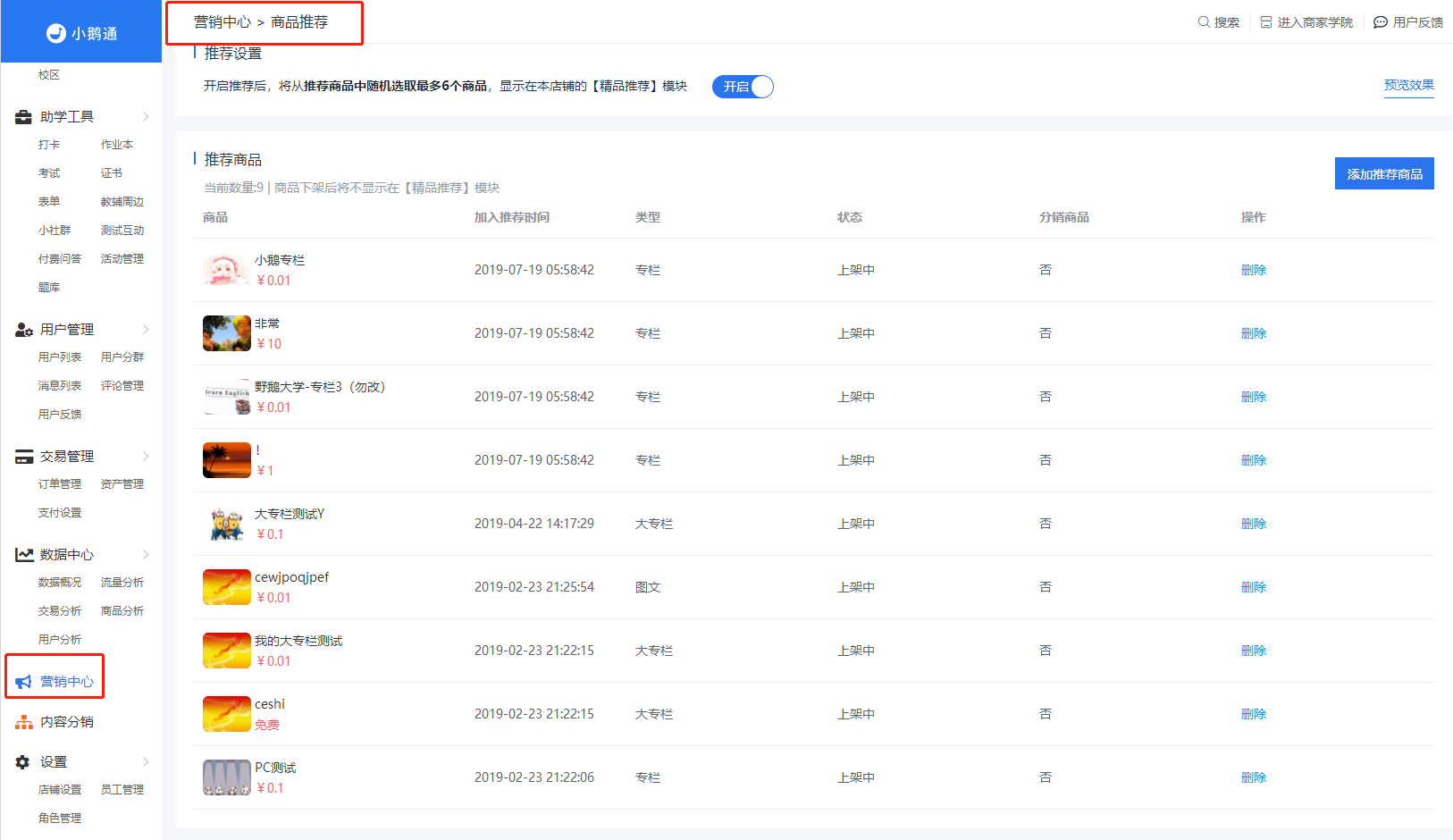The image size is (1453, 840).
Task: Click 搜索 label in top bar
Action: 1227,22
